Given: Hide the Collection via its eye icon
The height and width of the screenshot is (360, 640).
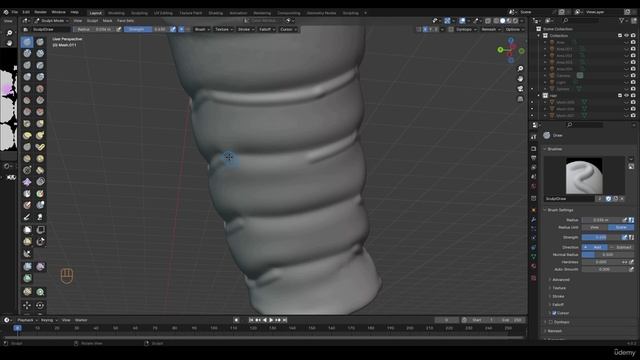Looking at the screenshot, I should pos(627,36).
